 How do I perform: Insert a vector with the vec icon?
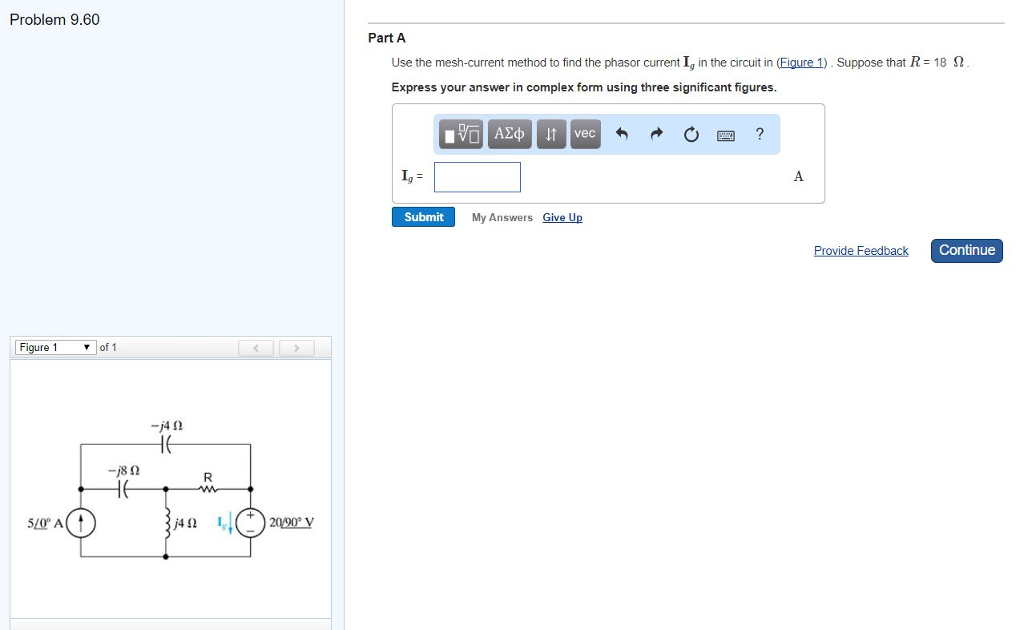click(584, 133)
